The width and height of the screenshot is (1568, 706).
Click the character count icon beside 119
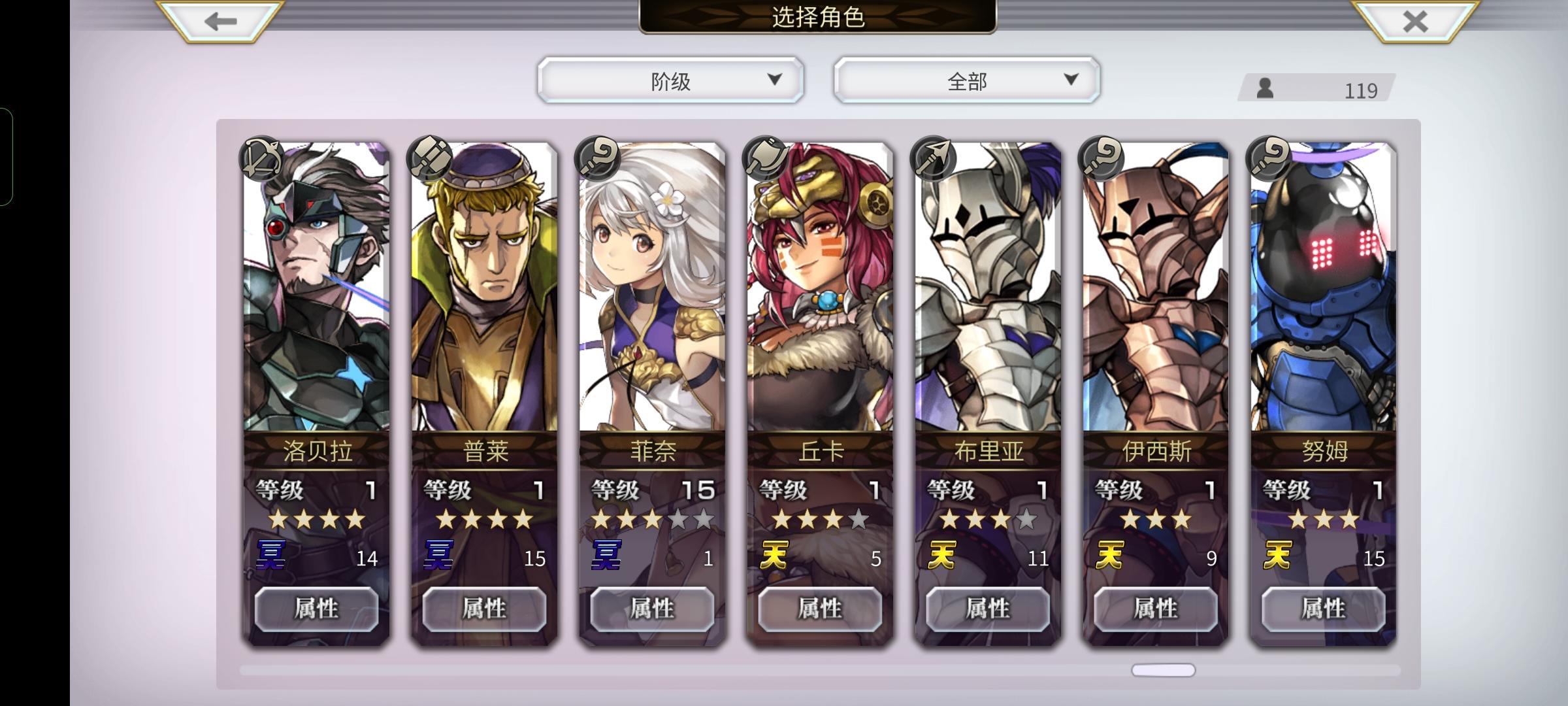pyautogui.click(x=1265, y=88)
